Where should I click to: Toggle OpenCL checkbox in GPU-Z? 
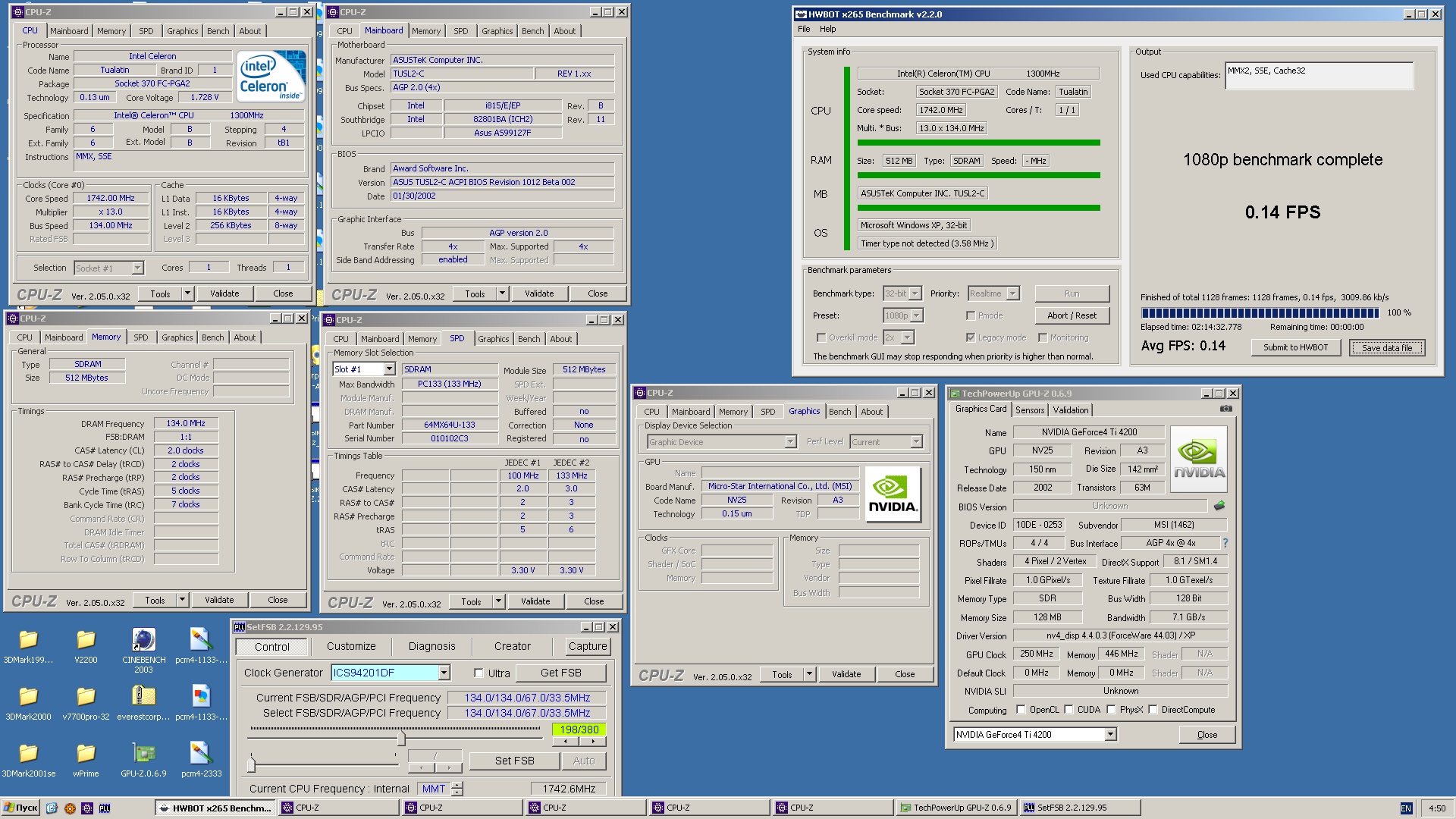[x=1021, y=710]
